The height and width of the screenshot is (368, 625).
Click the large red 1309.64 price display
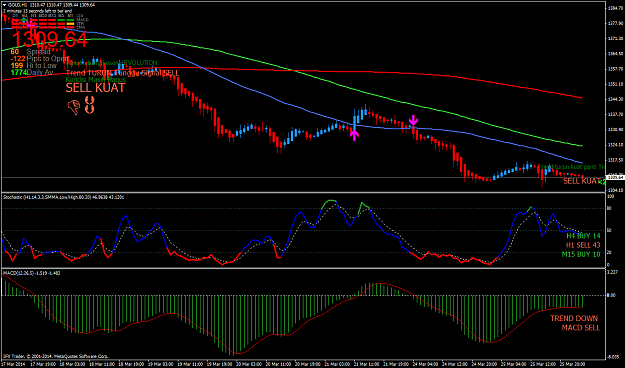(x=49, y=39)
